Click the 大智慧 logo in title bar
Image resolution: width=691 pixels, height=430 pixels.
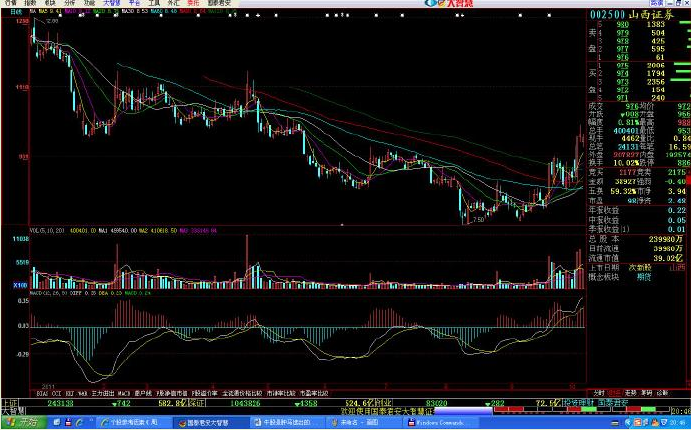pos(450,4)
